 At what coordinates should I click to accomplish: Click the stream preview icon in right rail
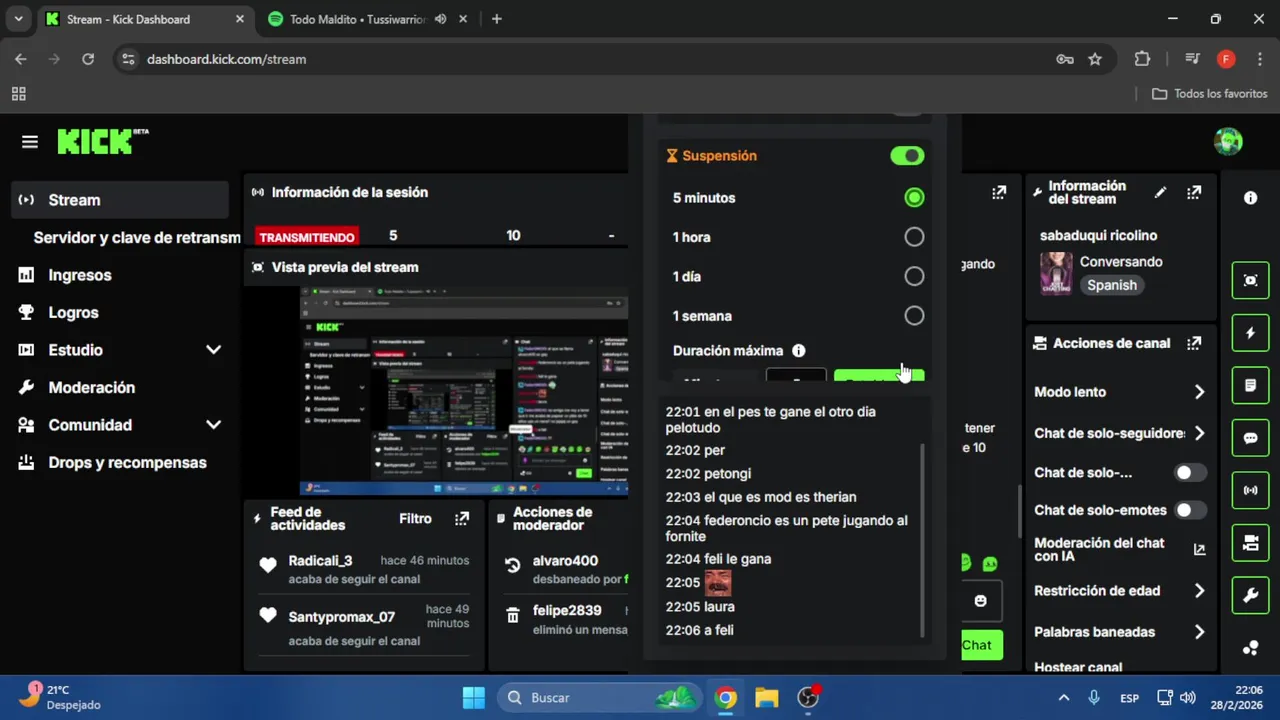point(1250,281)
